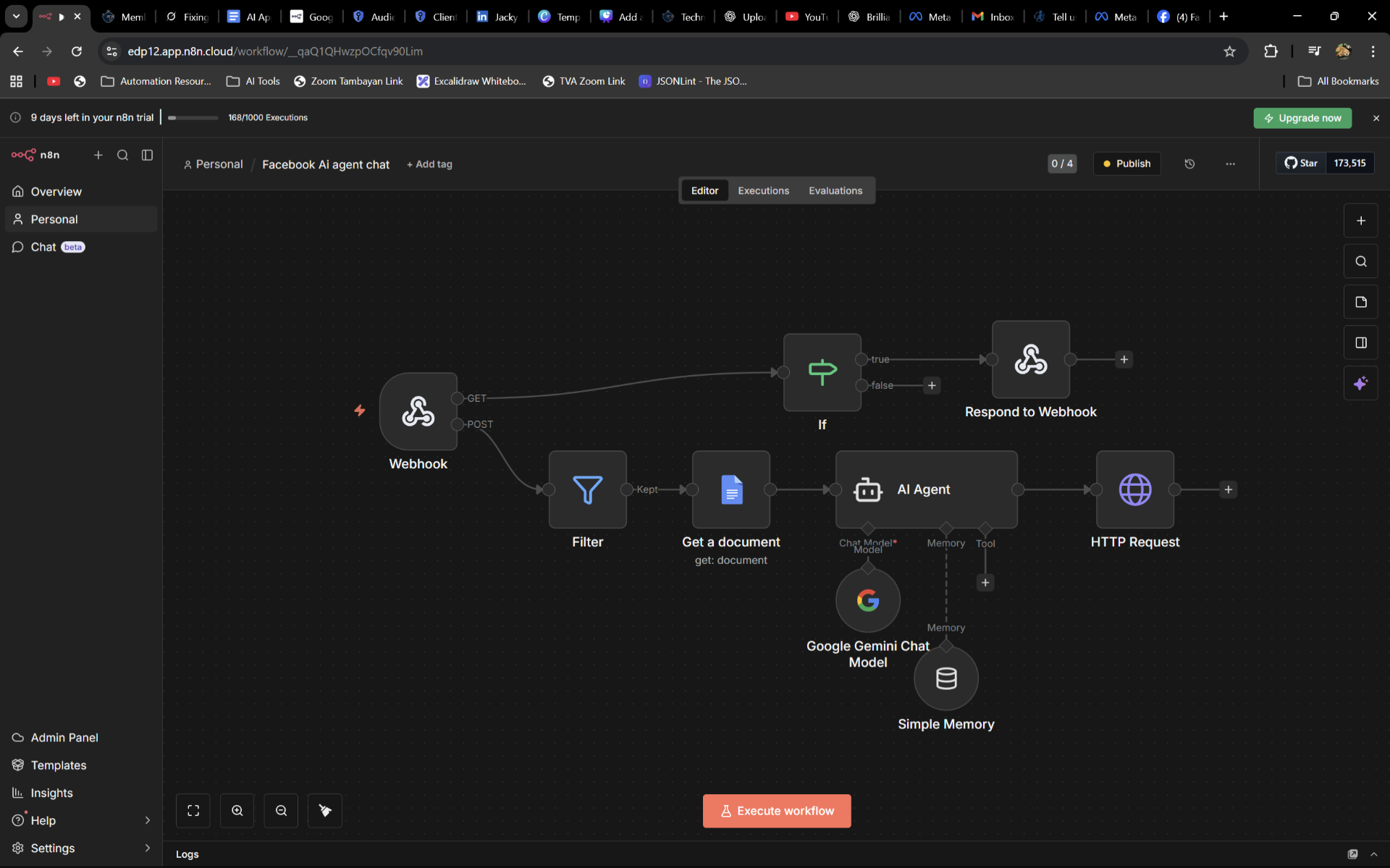Switch to the Evaluations tab

point(835,190)
